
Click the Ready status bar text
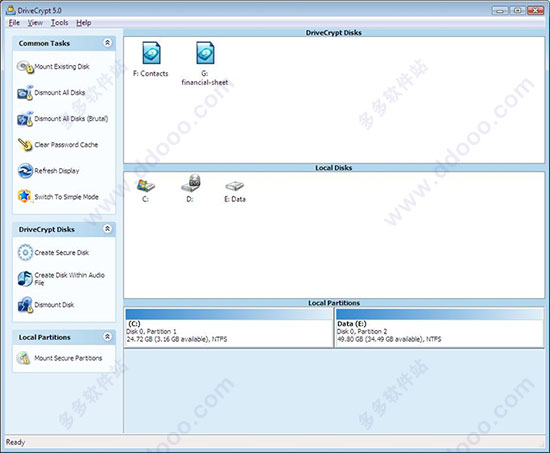coord(15,442)
